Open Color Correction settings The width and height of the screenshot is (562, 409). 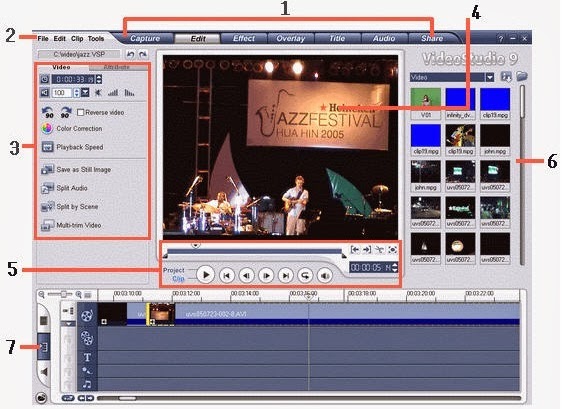(72, 128)
